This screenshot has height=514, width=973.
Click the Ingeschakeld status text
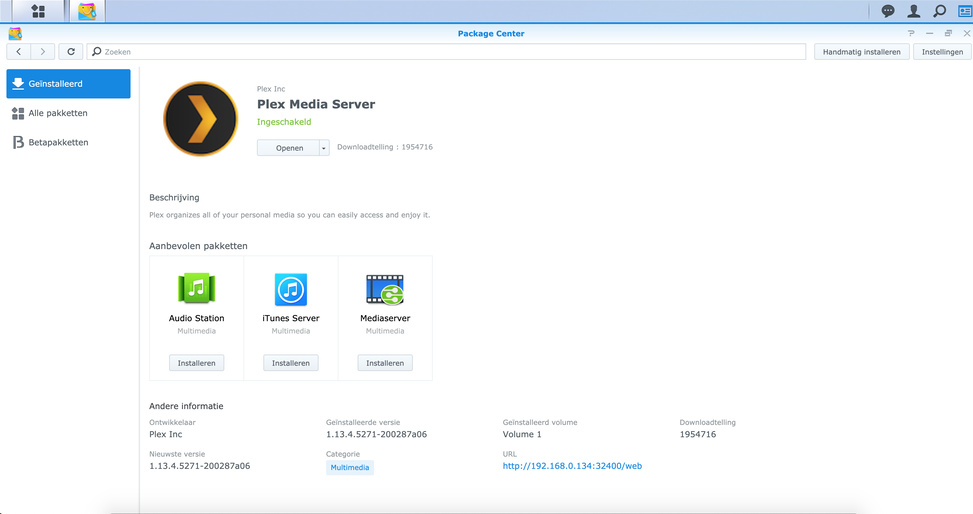click(284, 122)
